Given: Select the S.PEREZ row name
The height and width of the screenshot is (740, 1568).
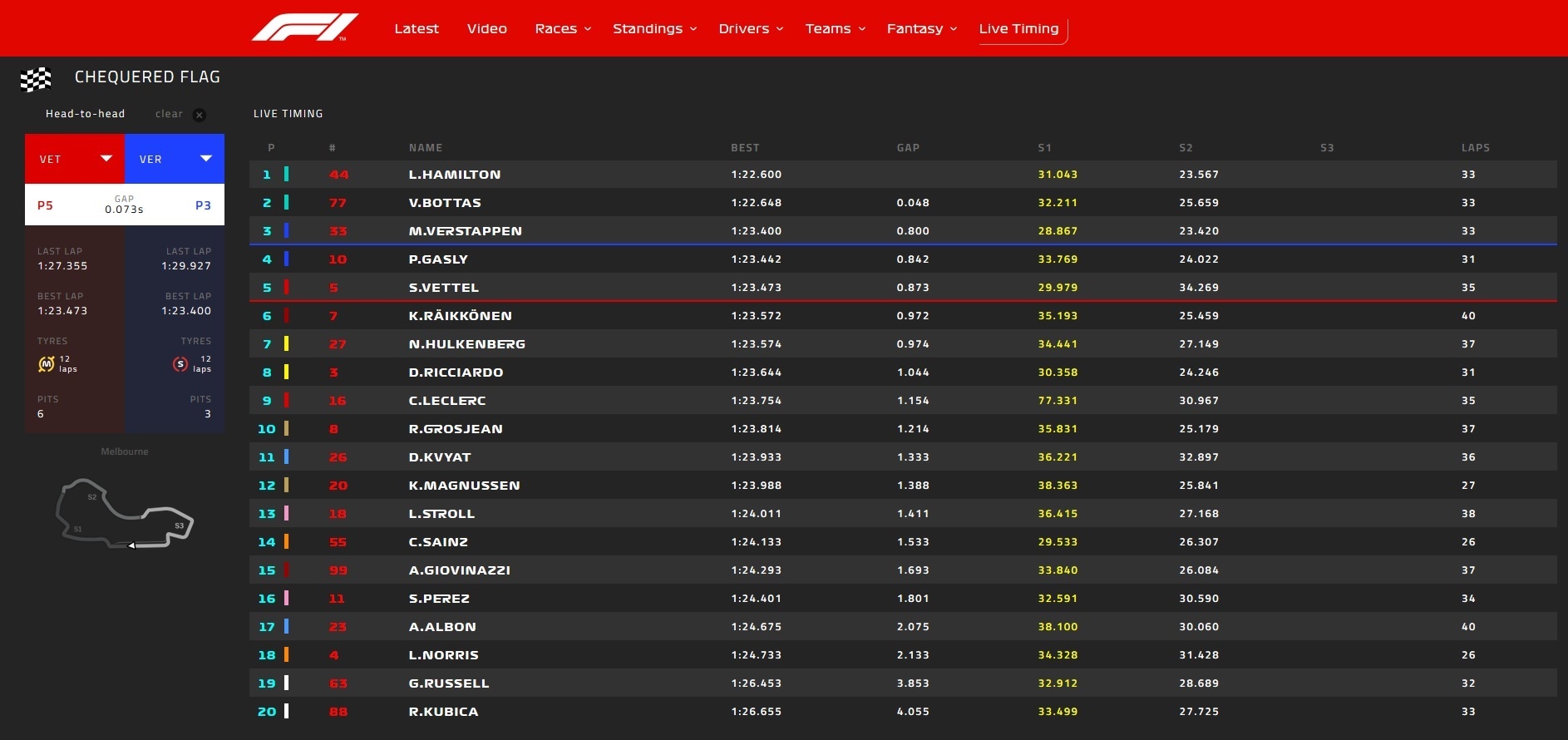Looking at the screenshot, I should click(x=439, y=599).
